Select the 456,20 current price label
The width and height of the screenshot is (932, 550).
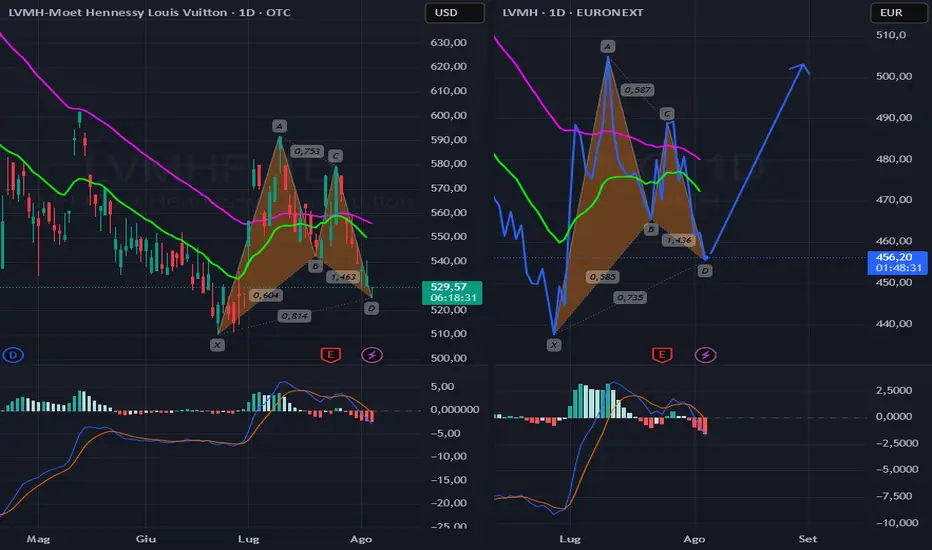pyautogui.click(x=898, y=262)
